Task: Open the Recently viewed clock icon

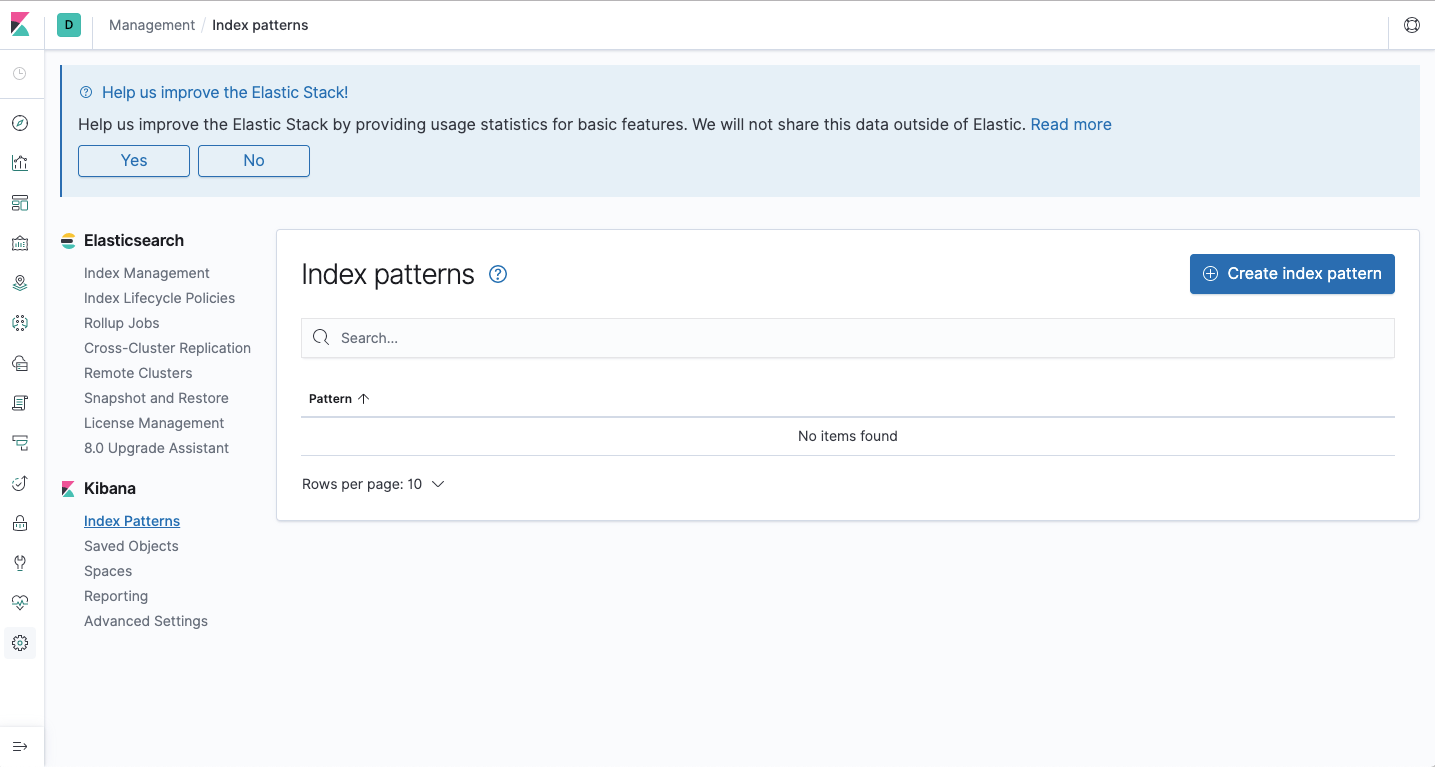Action: pyautogui.click(x=20, y=74)
